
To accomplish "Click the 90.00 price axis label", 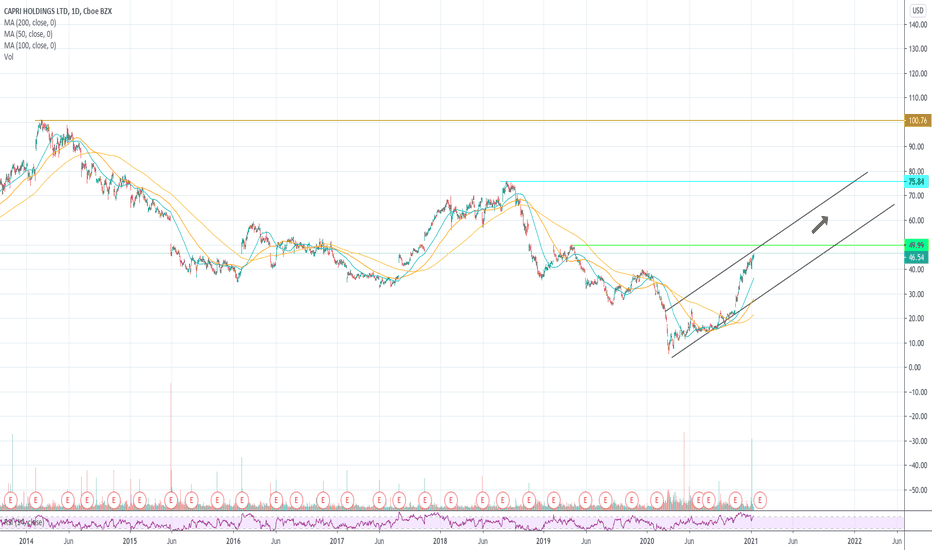I will pos(918,147).
